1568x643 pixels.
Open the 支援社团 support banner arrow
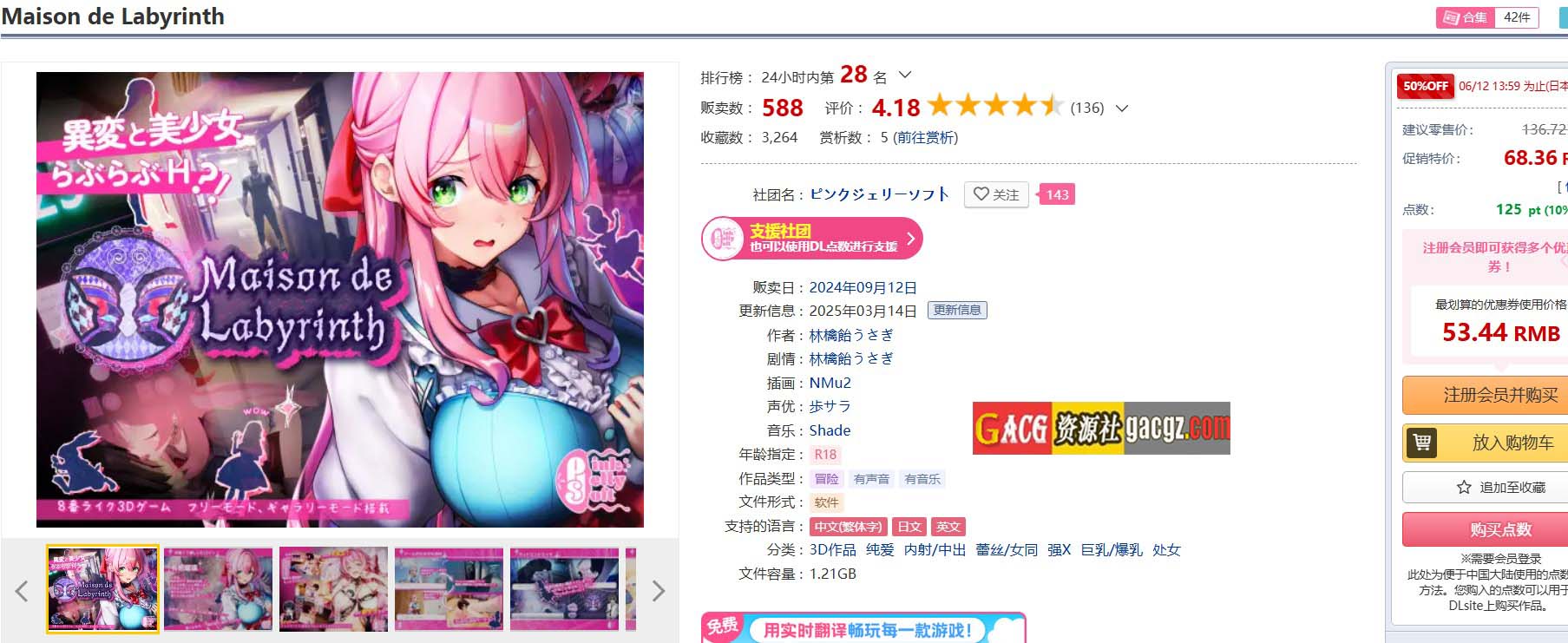[x=910, y=238]
